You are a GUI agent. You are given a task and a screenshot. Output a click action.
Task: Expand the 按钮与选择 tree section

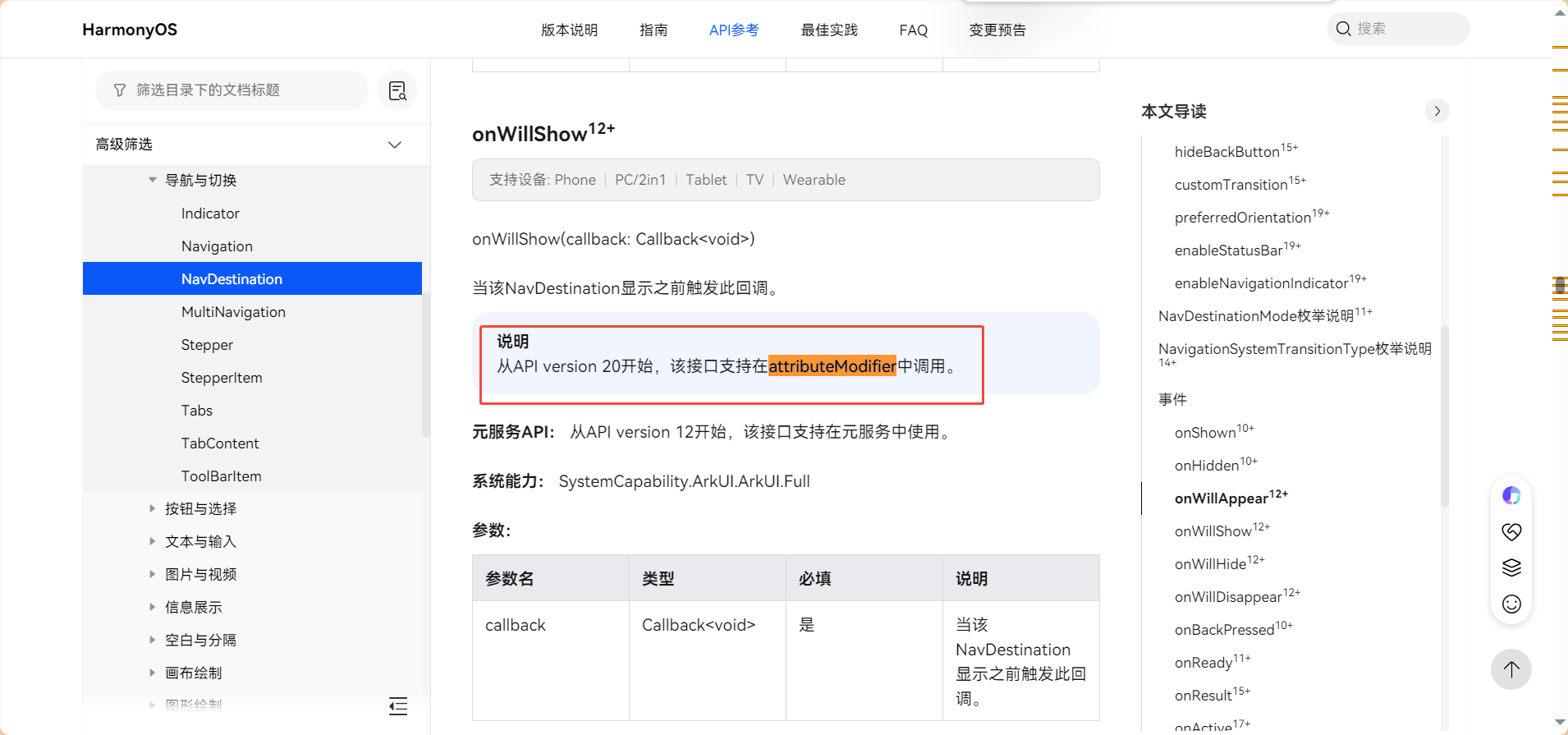pos(153,508)
